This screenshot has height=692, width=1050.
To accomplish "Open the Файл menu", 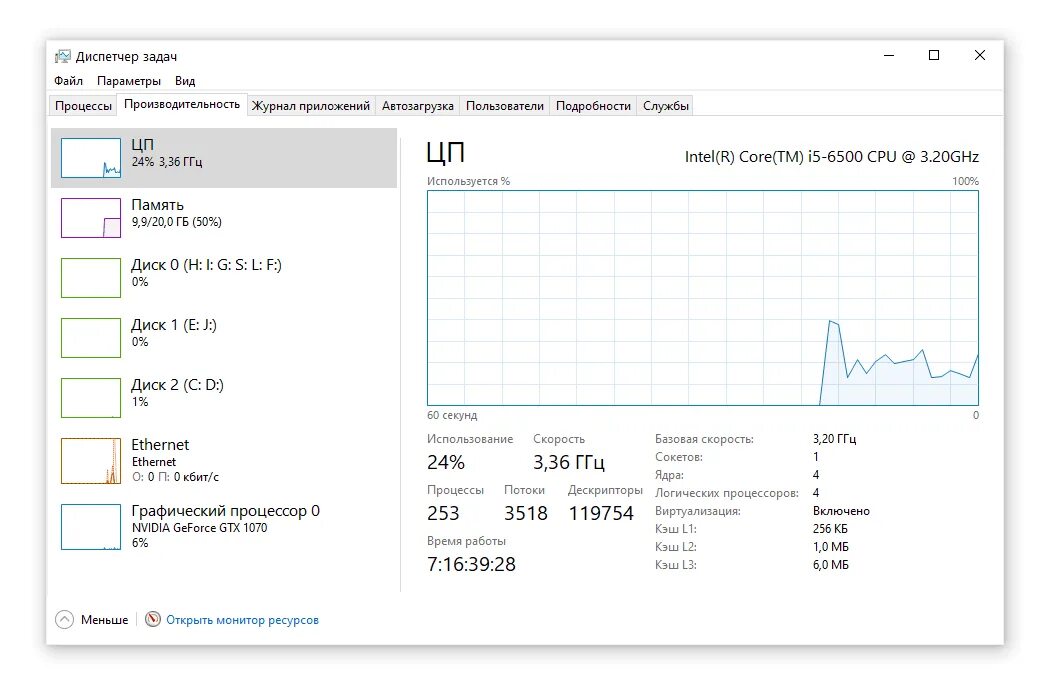I will [x=68, y=81].
